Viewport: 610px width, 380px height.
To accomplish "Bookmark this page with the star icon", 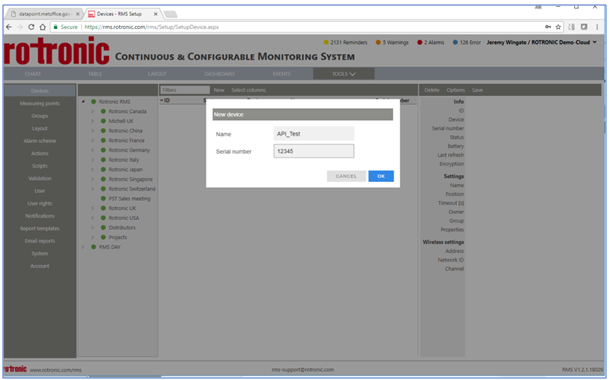I will pyautogui.click(x=558, y=27).
